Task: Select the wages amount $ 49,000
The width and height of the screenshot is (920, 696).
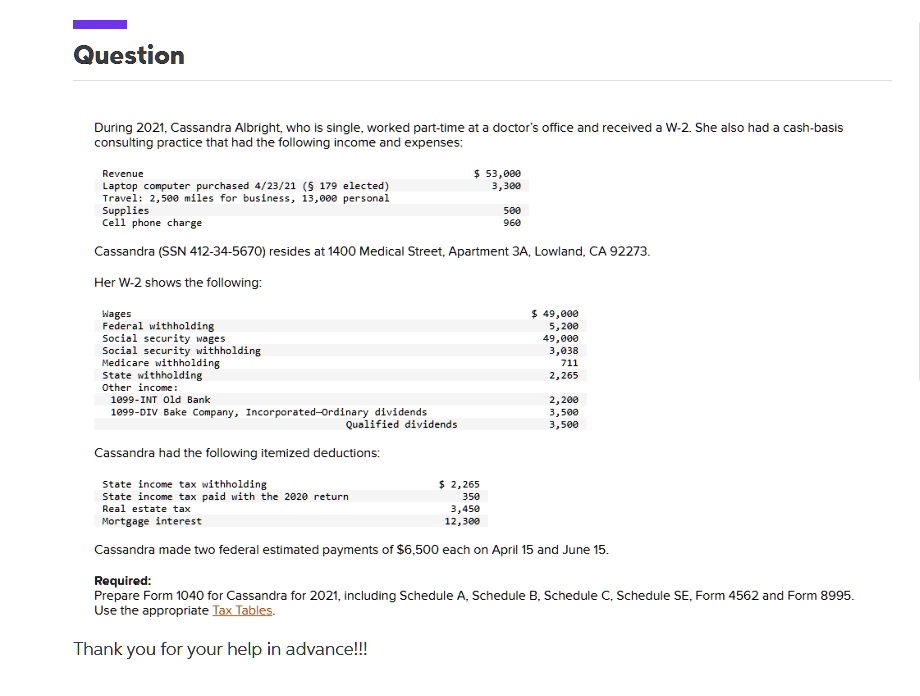Action: coord(554,314)
